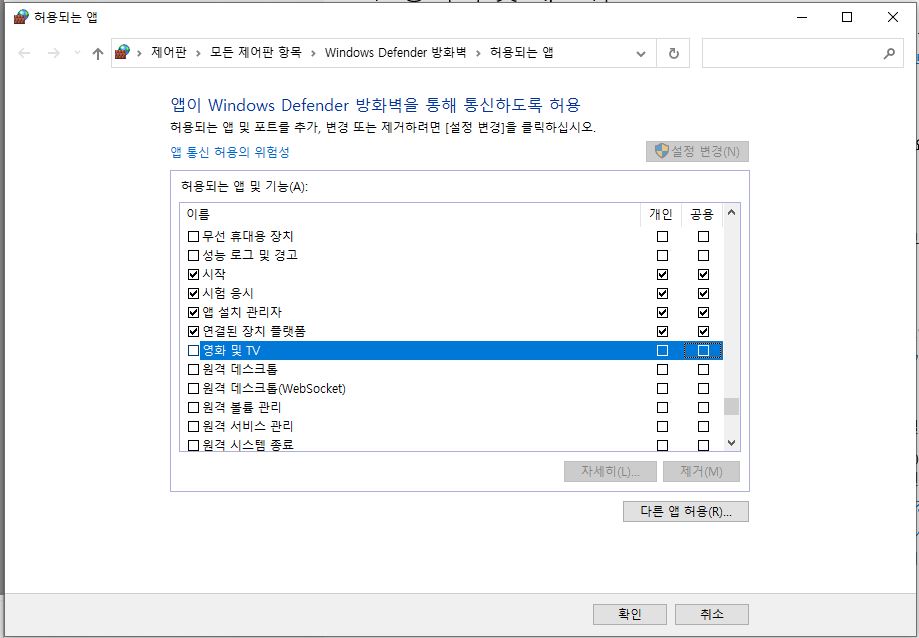Go up one folder level

click(98, 53)
